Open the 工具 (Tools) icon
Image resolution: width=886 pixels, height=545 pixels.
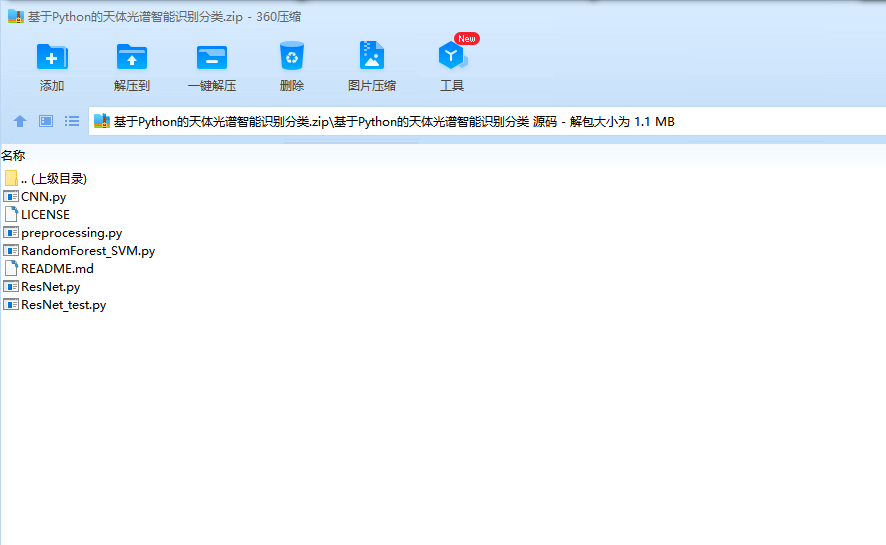[x=452, y=55]
